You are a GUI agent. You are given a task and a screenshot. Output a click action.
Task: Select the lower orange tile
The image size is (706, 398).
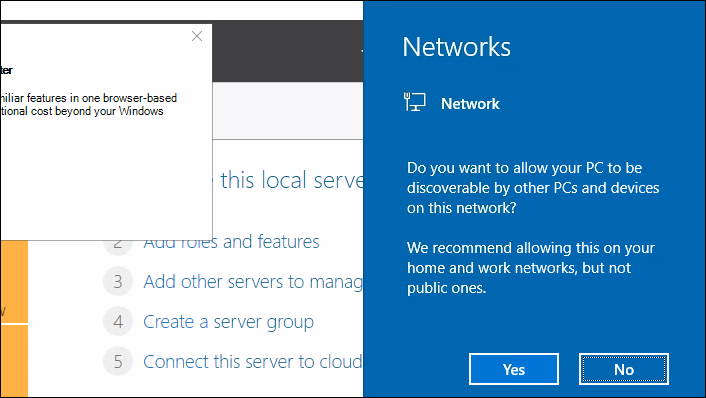(x=14, y=361)
